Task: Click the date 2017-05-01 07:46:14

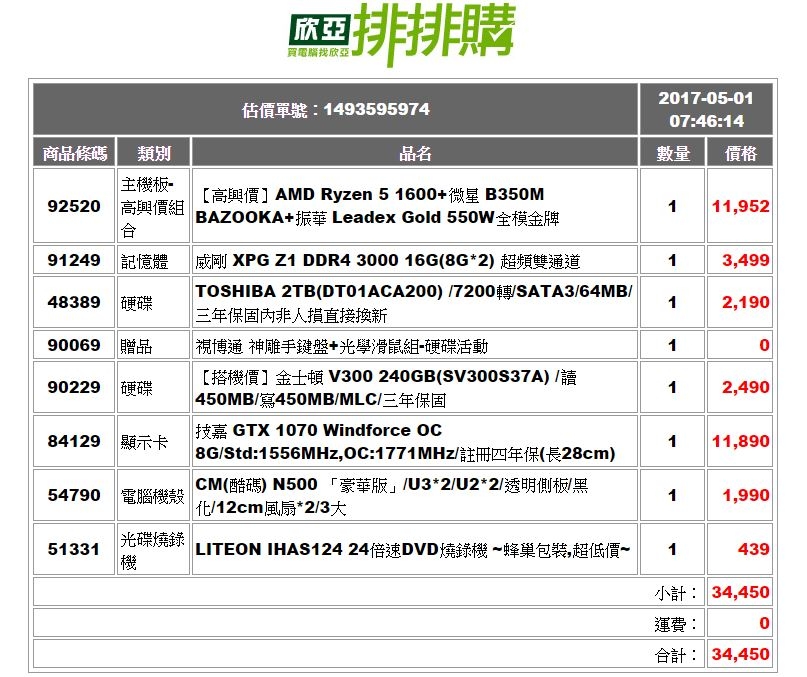Action: (x=706, y=109)
